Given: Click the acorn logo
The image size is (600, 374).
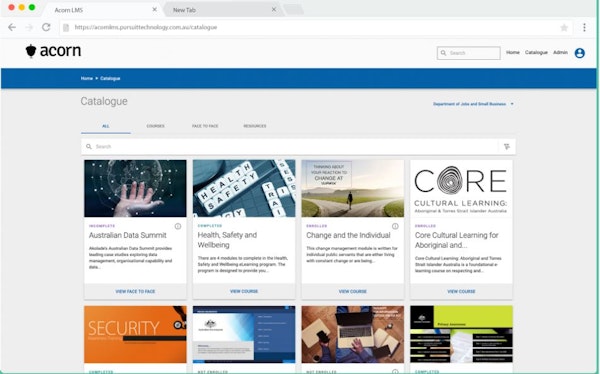Looking at the screenshot, I should pos(53,51).
